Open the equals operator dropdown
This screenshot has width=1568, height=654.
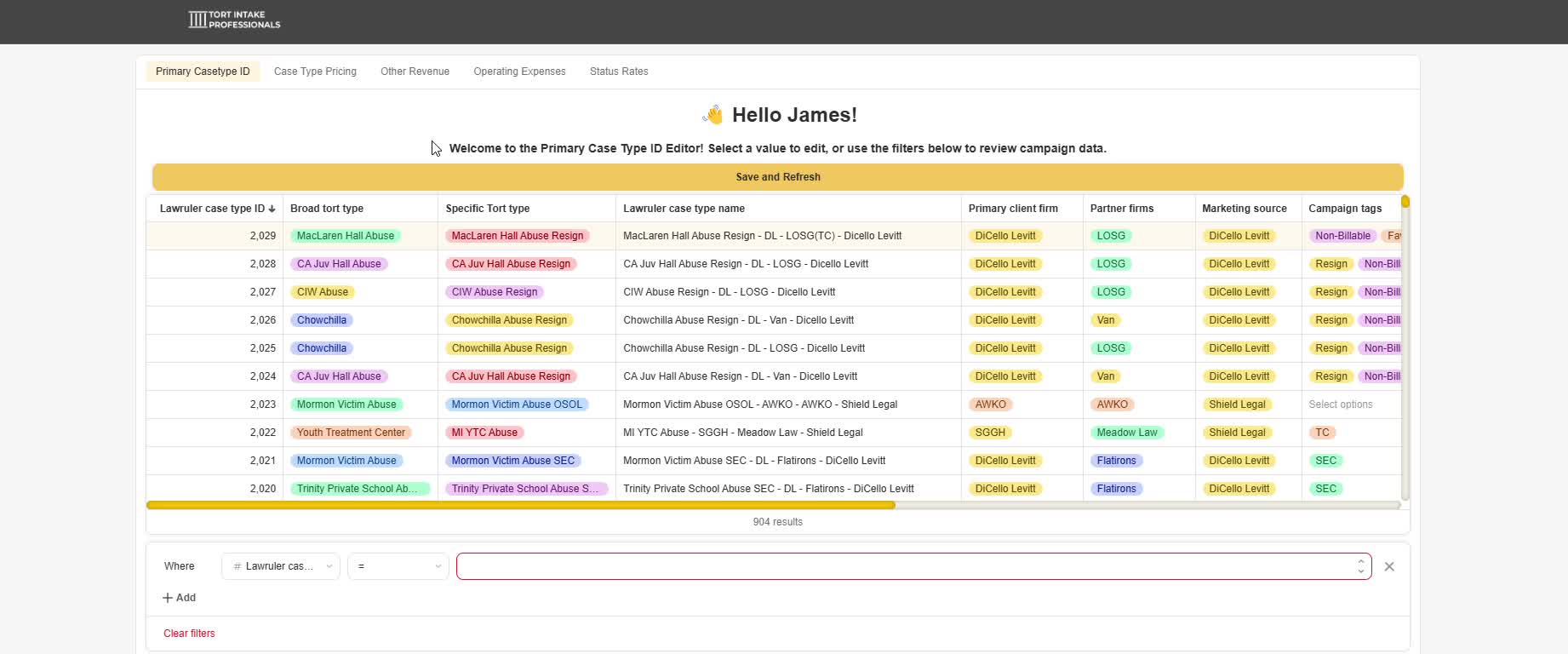click(x=398, y=566)
